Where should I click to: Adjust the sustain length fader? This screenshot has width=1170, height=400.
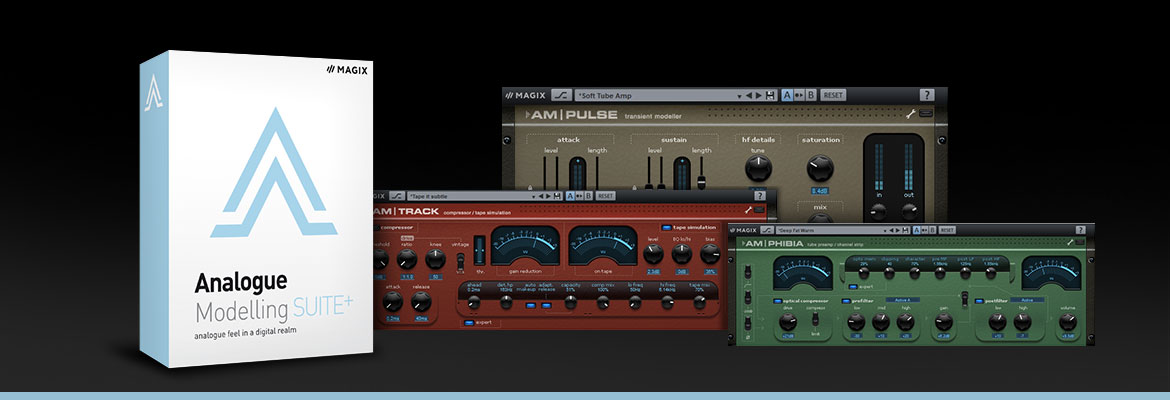pos(701,182)
